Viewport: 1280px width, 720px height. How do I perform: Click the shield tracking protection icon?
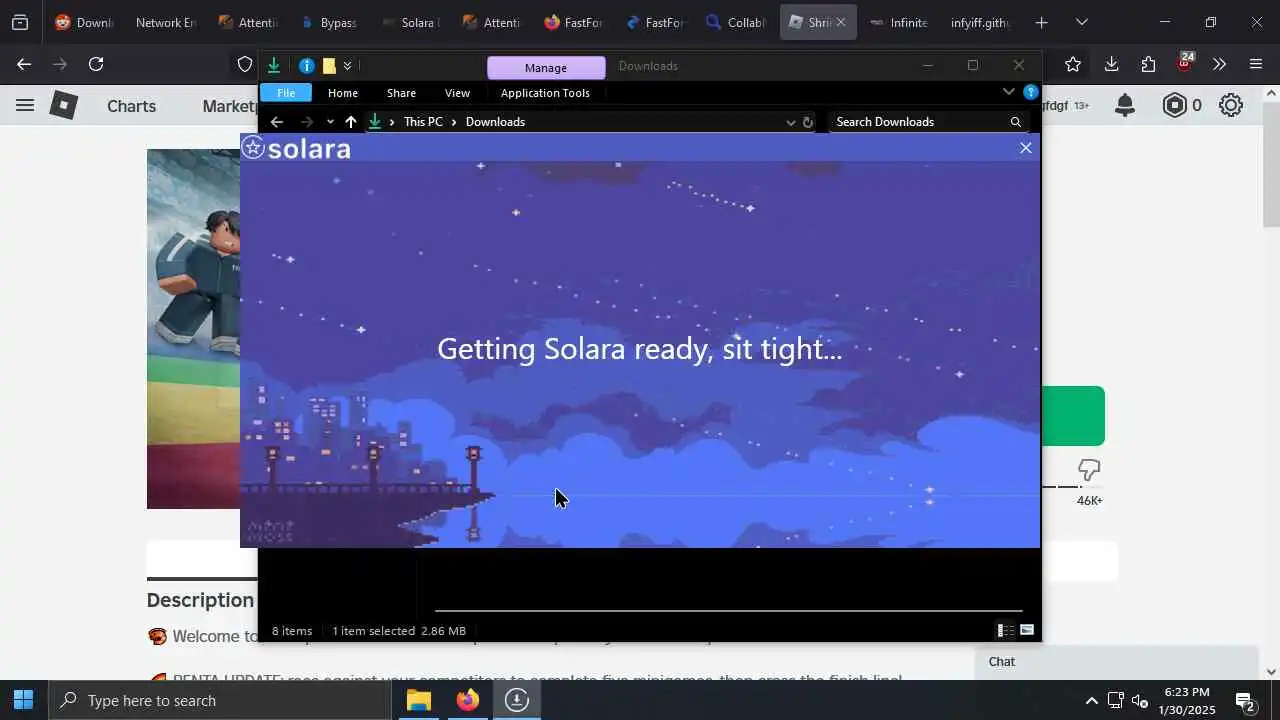click(x=244, y=64)
